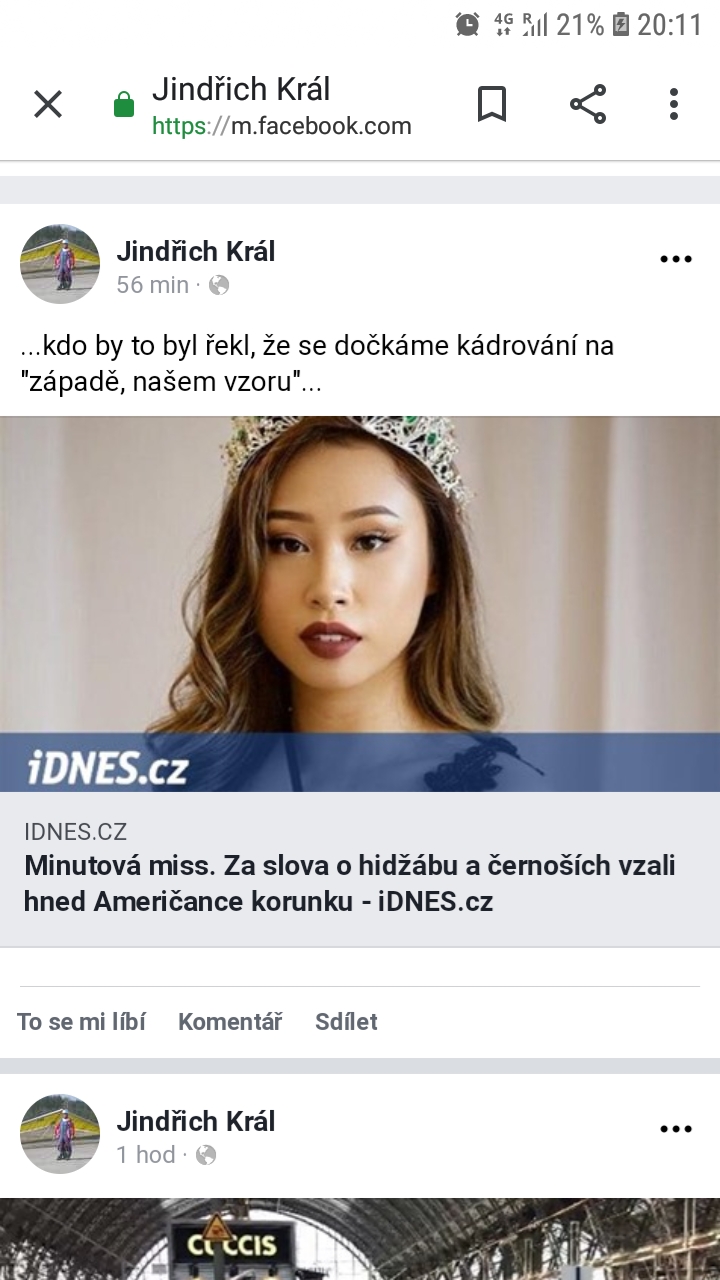Open the Minutová miss article headline link

(350, 883)
